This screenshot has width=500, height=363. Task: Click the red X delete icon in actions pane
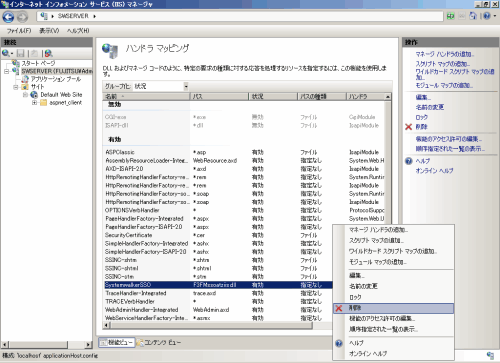pos(408,127)
